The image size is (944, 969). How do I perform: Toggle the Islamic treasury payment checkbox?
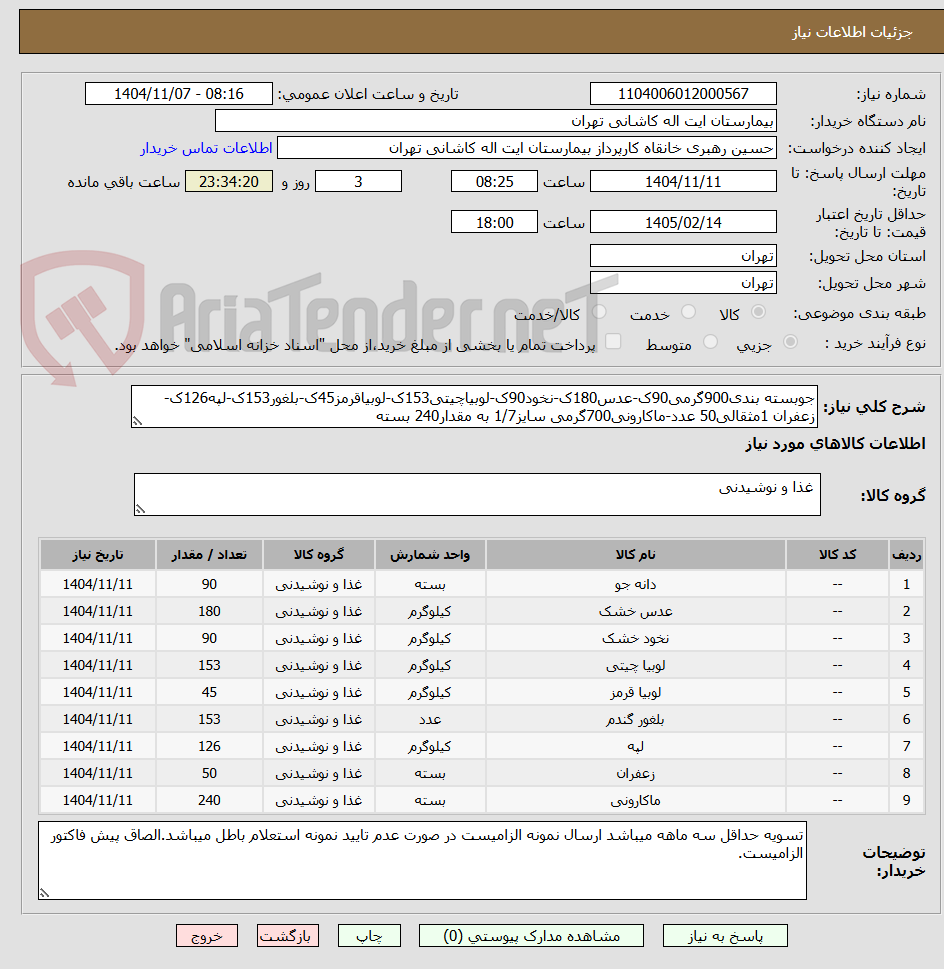coord(613,342)
